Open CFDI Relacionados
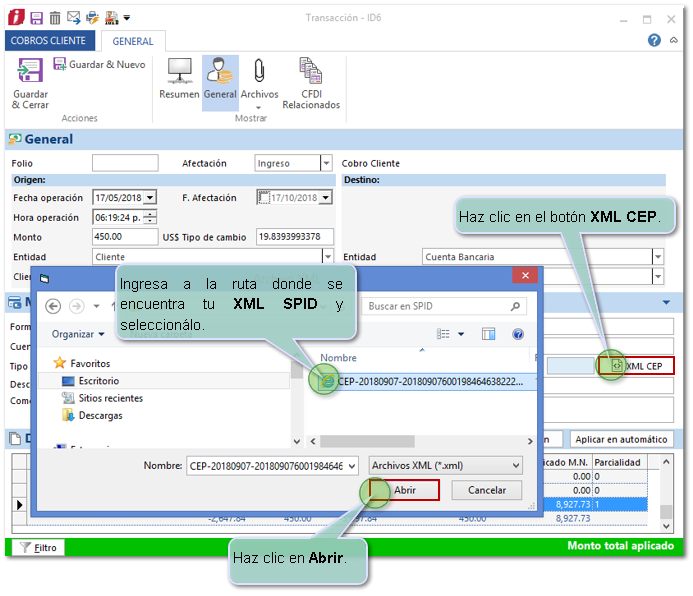This screenshot has width=693, height=596. point(311,83)
